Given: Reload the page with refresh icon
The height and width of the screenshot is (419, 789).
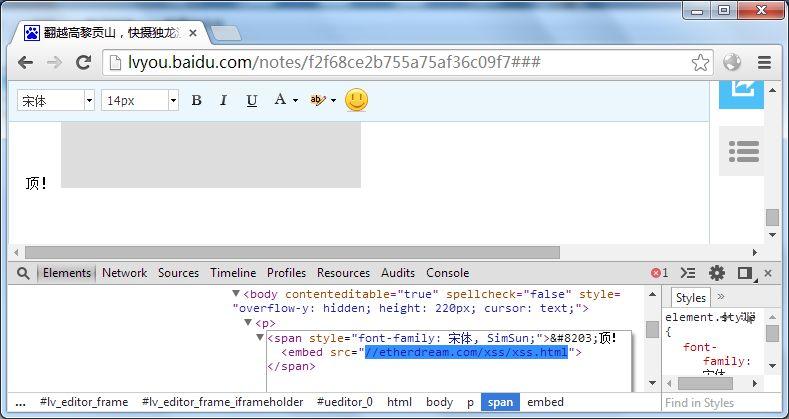Looking at the screenshot, I should 83,62.
